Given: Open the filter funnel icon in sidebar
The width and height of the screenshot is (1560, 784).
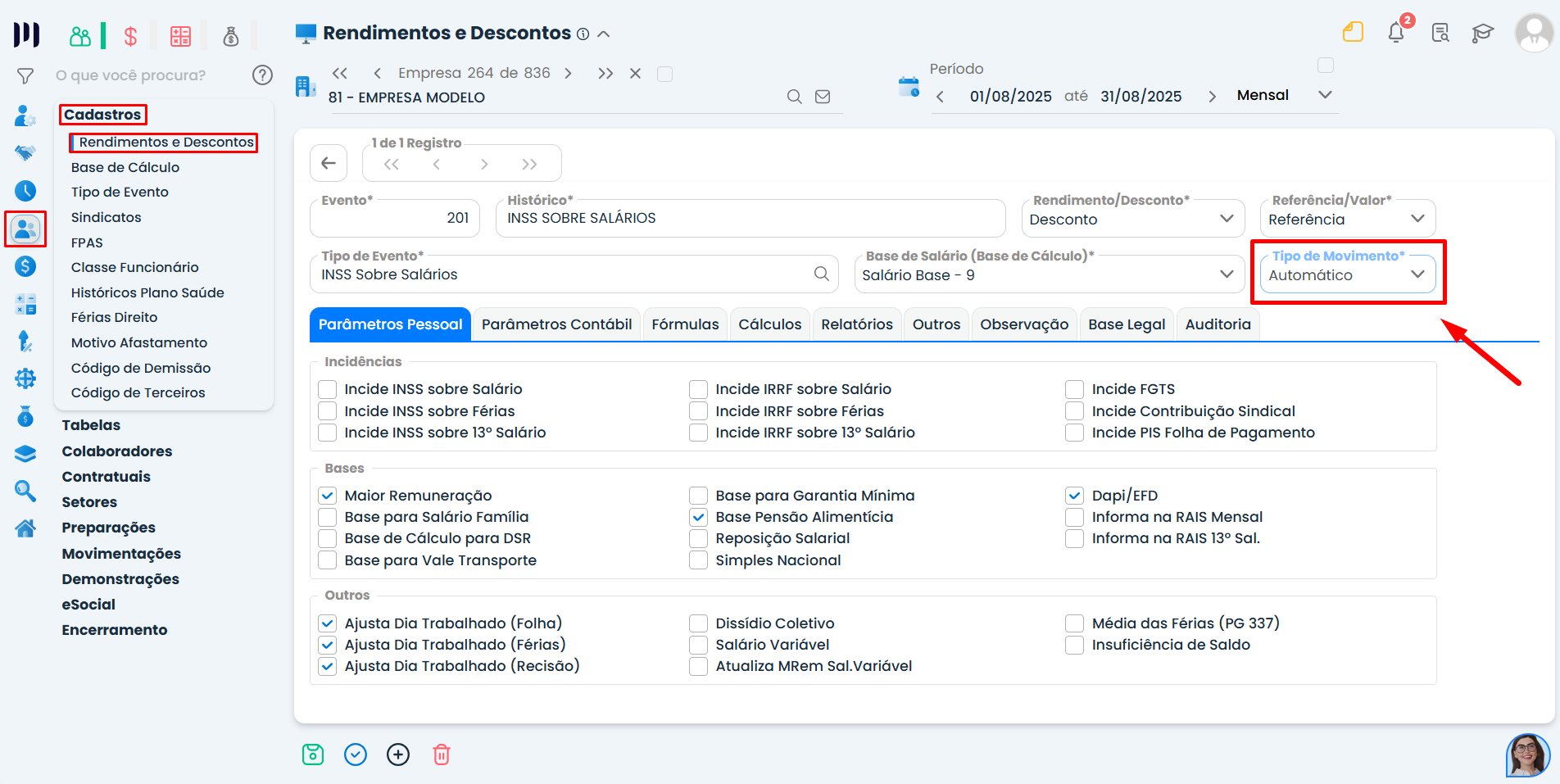Looking at the screenshot, I should point(25,76).
